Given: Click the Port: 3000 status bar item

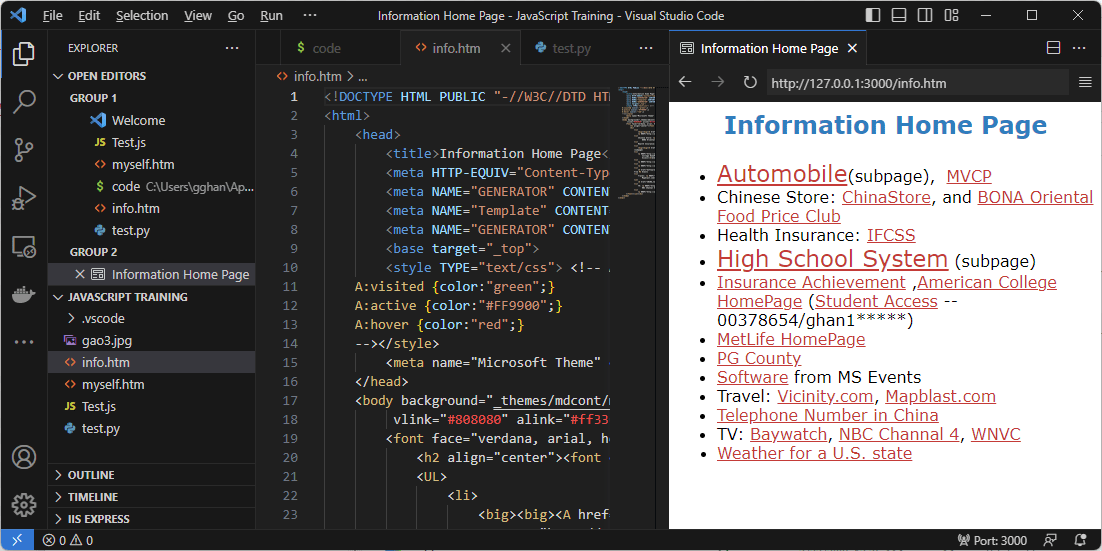Looking at the screenshot, I should [x=992, y=540].
